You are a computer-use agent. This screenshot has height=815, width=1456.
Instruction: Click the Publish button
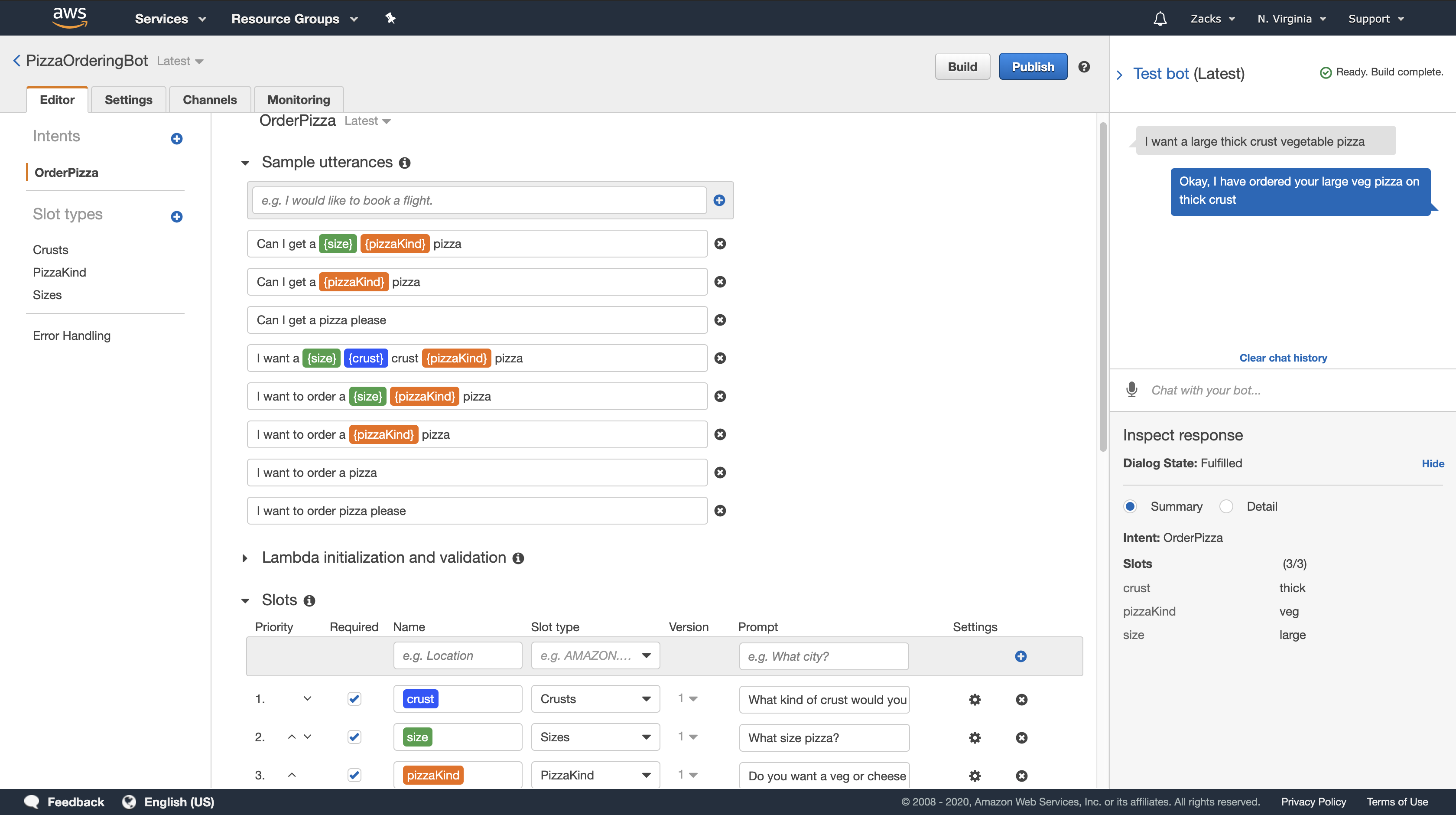tap(1033, 67)
